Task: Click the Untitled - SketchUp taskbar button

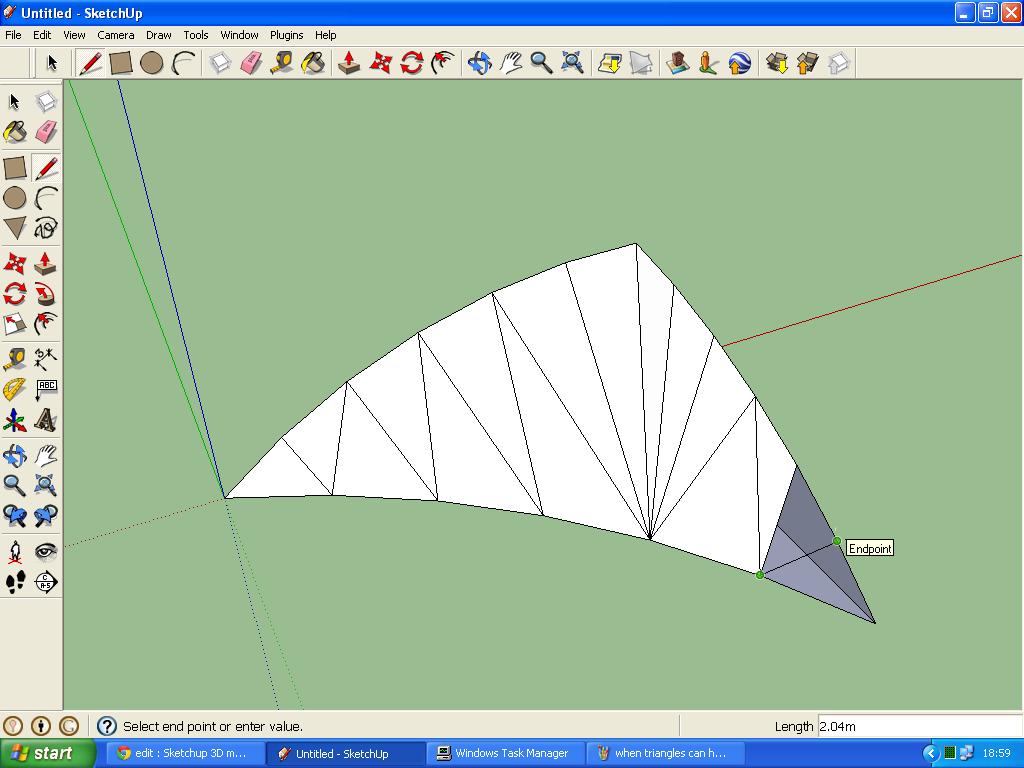Action: [x=345, y=753]
